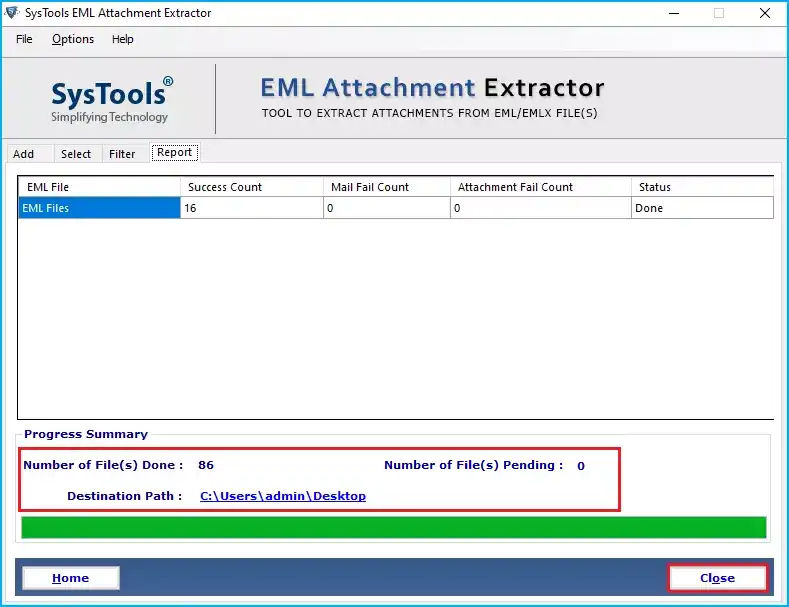Click the Attachment Fail Count column header
The width and height of the screenshot is (789, 607).
pyautogui.click(x=540, y=187)
